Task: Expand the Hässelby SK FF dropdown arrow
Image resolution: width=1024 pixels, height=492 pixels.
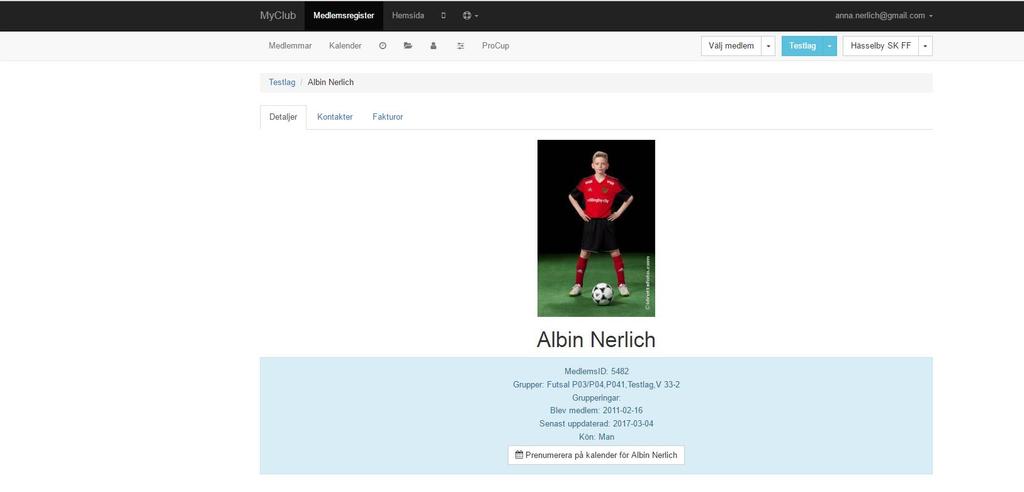Action: 925,46
